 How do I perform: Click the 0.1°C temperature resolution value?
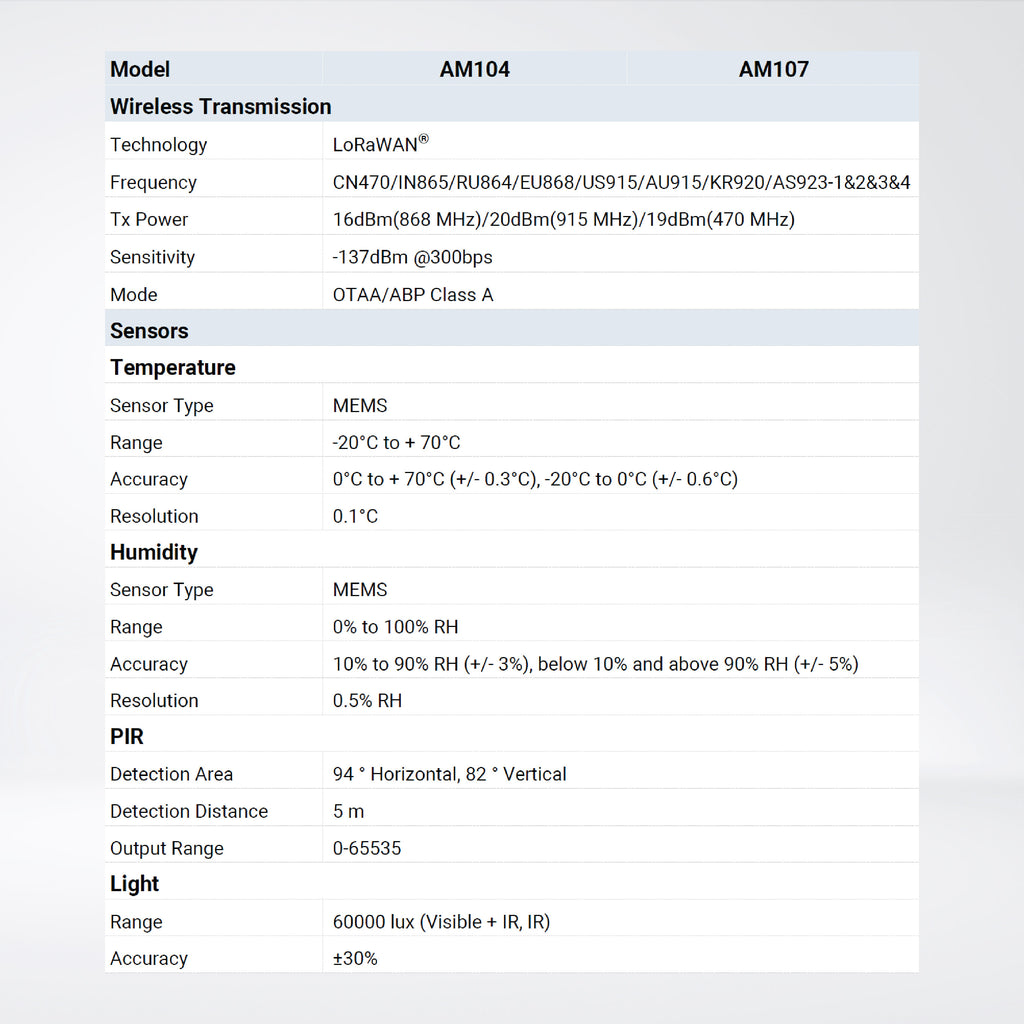[x=355, y=516]
